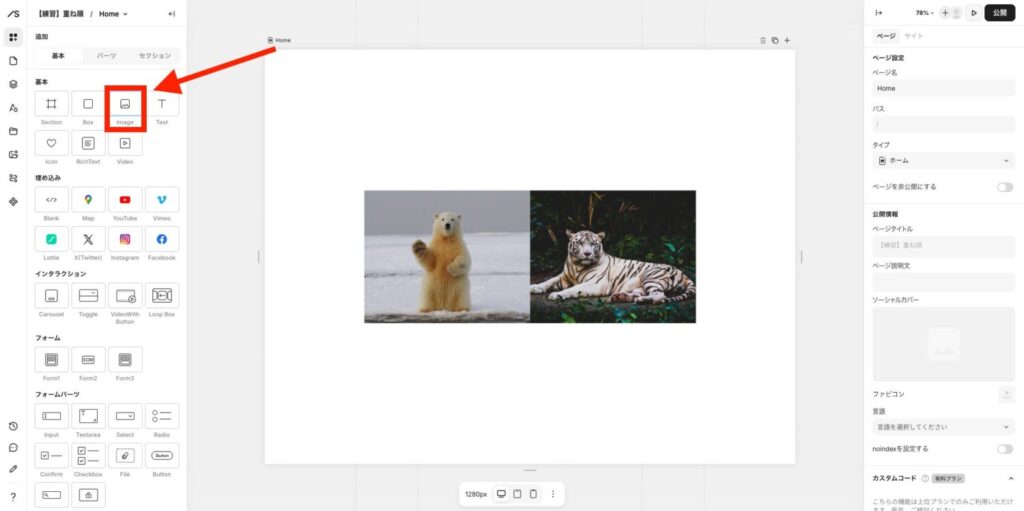1024x511 pixels.
Task: Open the サイト tab in the right panel
Action: 914,36
